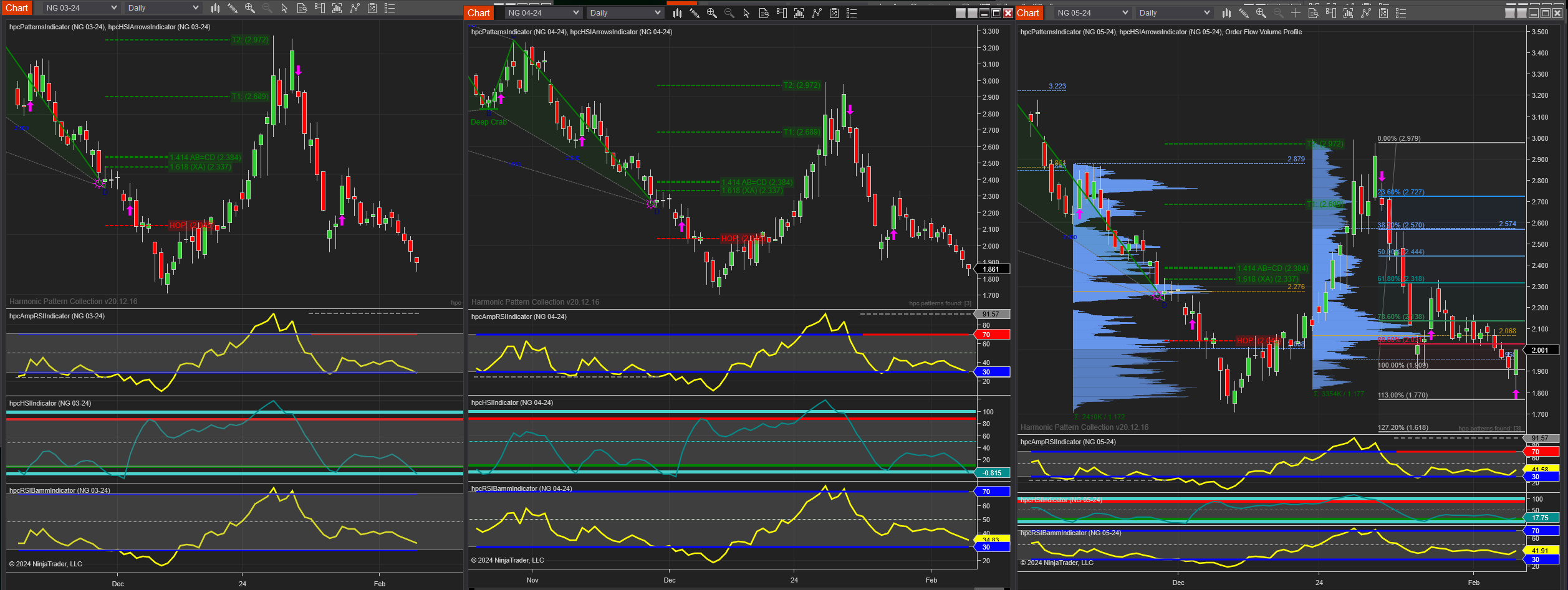Screen dimensions: 1568x590
Task: Open Strategies icon in NG 05-24 toolbar
Action: point(1365,13)
